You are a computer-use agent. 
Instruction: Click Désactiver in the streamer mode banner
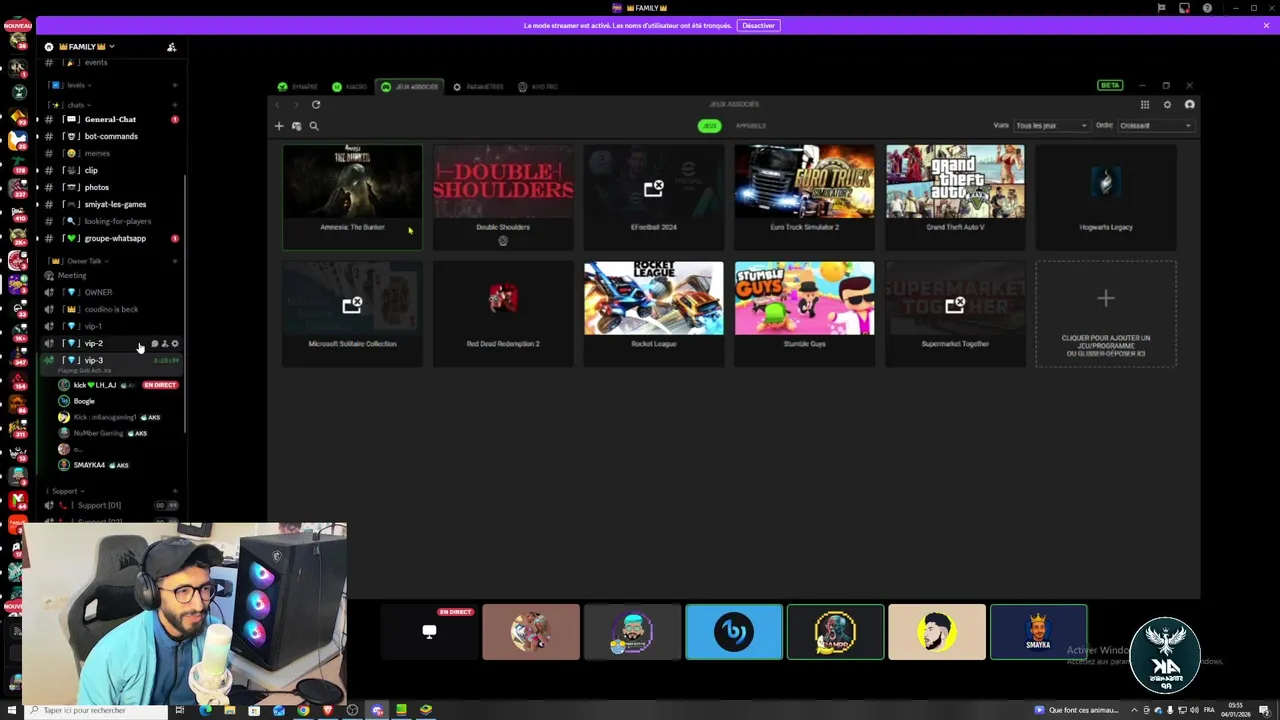click(758, 25)
